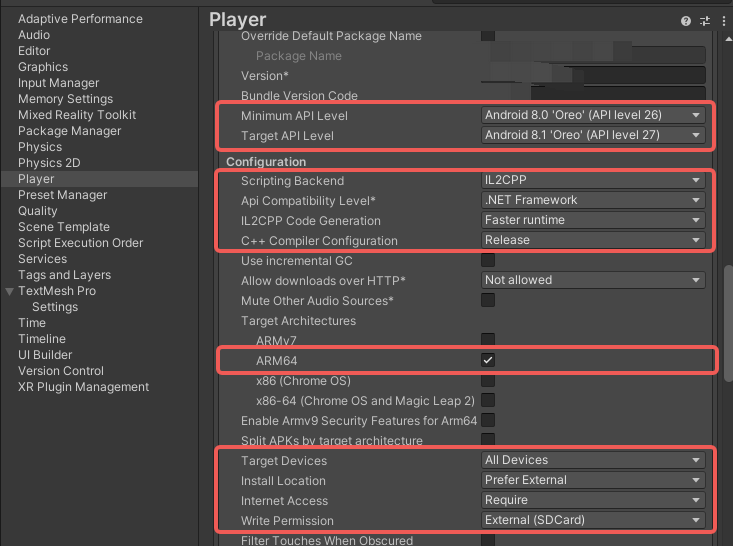The height and width of the screenshot is (546, 733).
Task: Open the Minimum API Level dropdown
Action: tap(593, 115)
